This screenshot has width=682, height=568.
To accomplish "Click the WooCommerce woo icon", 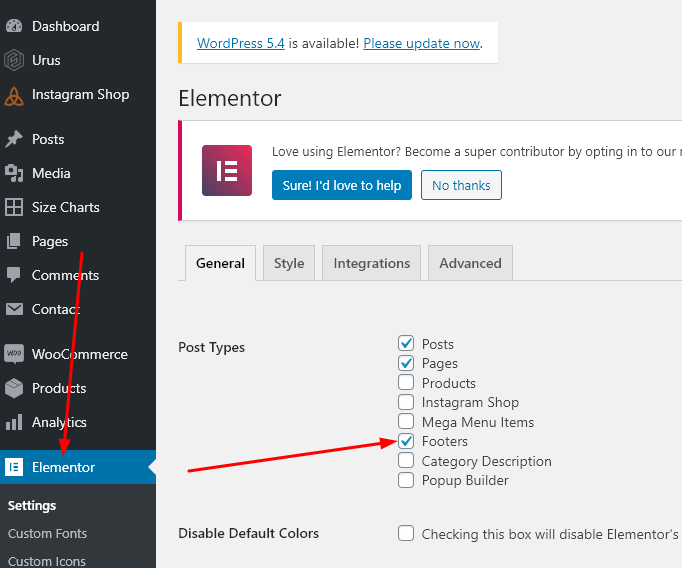I will [14, 353].
